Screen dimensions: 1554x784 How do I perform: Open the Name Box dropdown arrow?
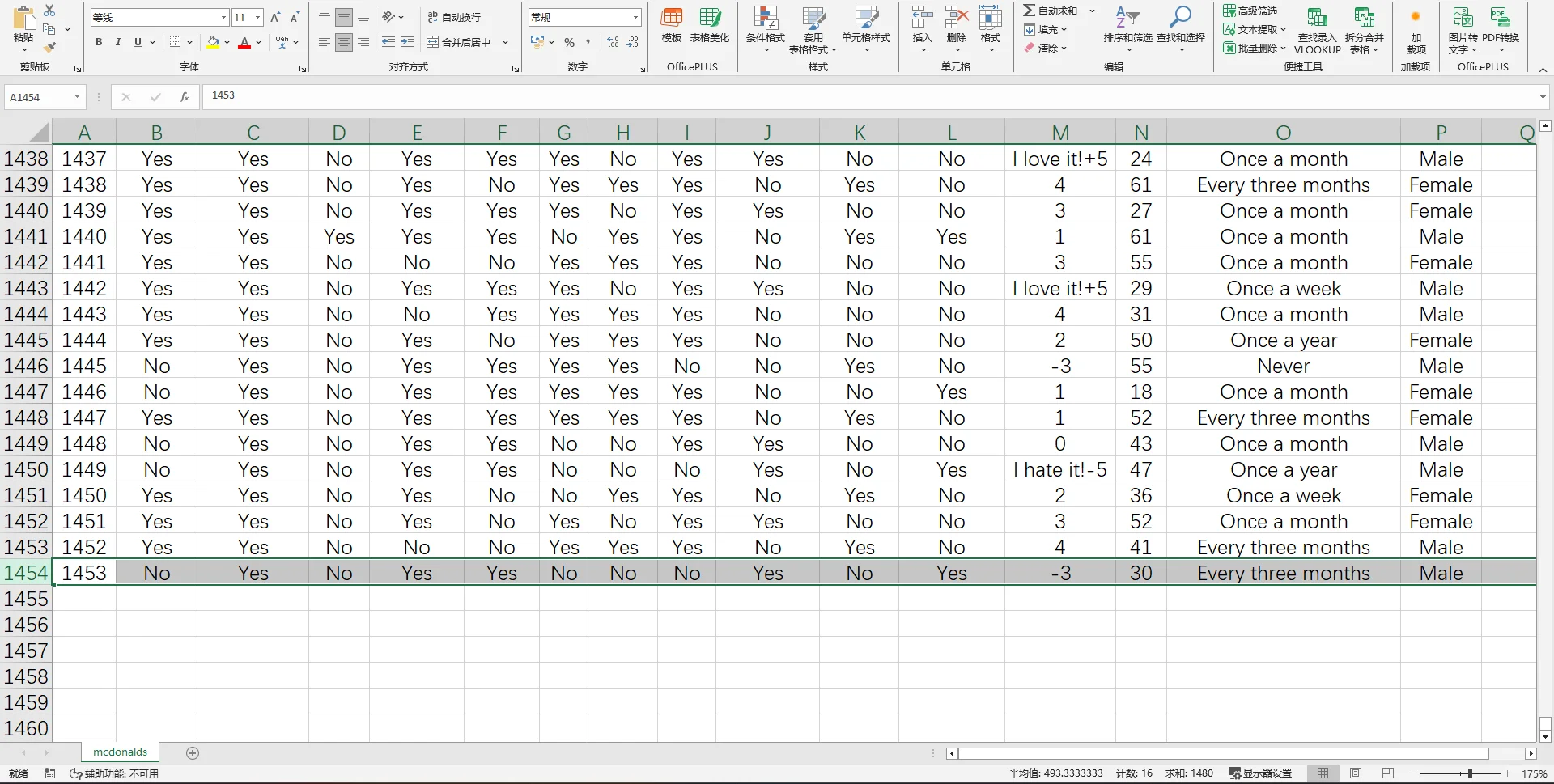click(x=77, y=97)
